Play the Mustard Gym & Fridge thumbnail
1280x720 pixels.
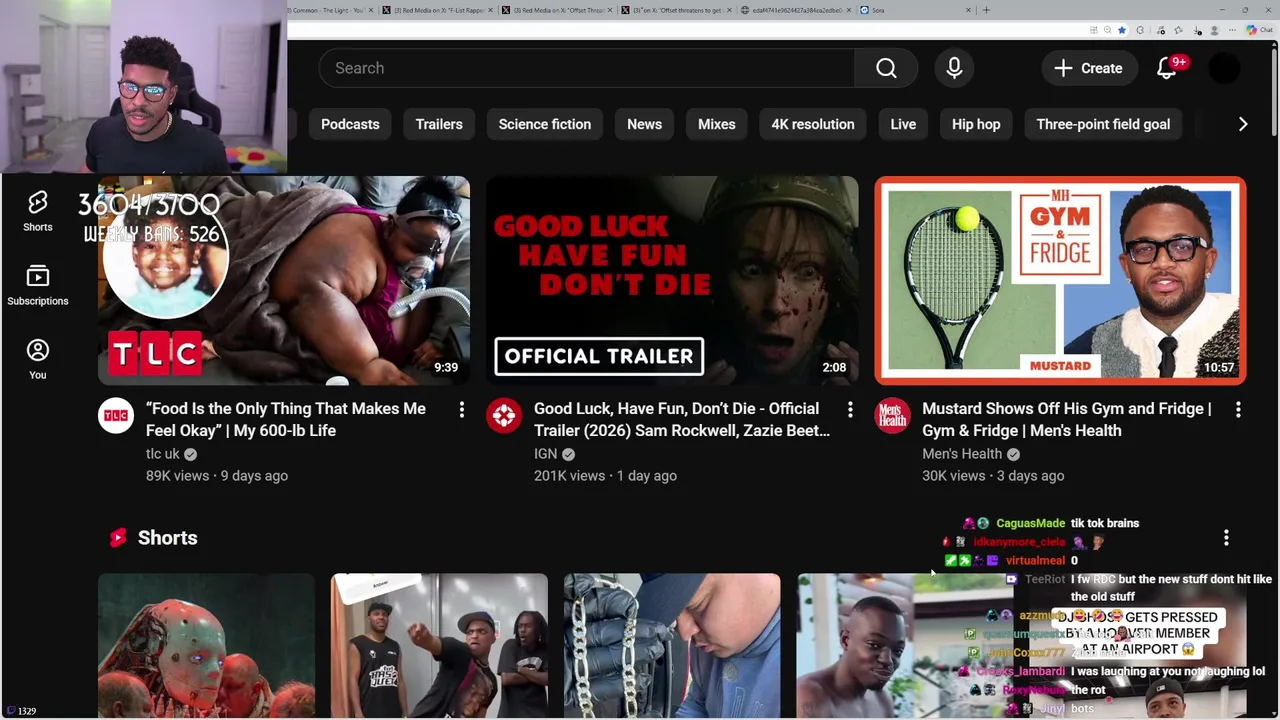pyautogui.click(x=1060, y=280)
